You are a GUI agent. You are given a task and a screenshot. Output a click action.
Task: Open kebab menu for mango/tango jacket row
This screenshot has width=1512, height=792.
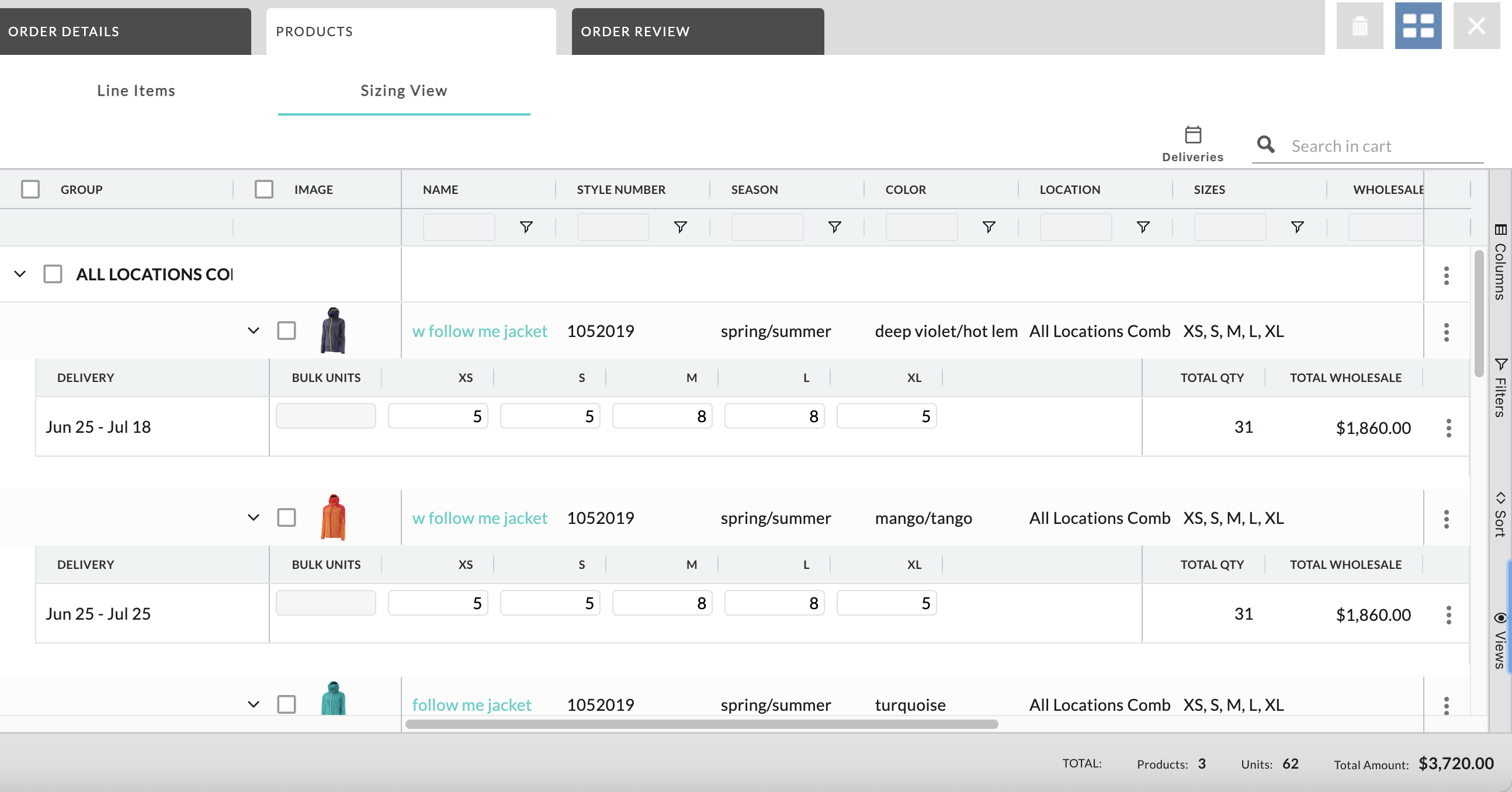[1446, 519]
